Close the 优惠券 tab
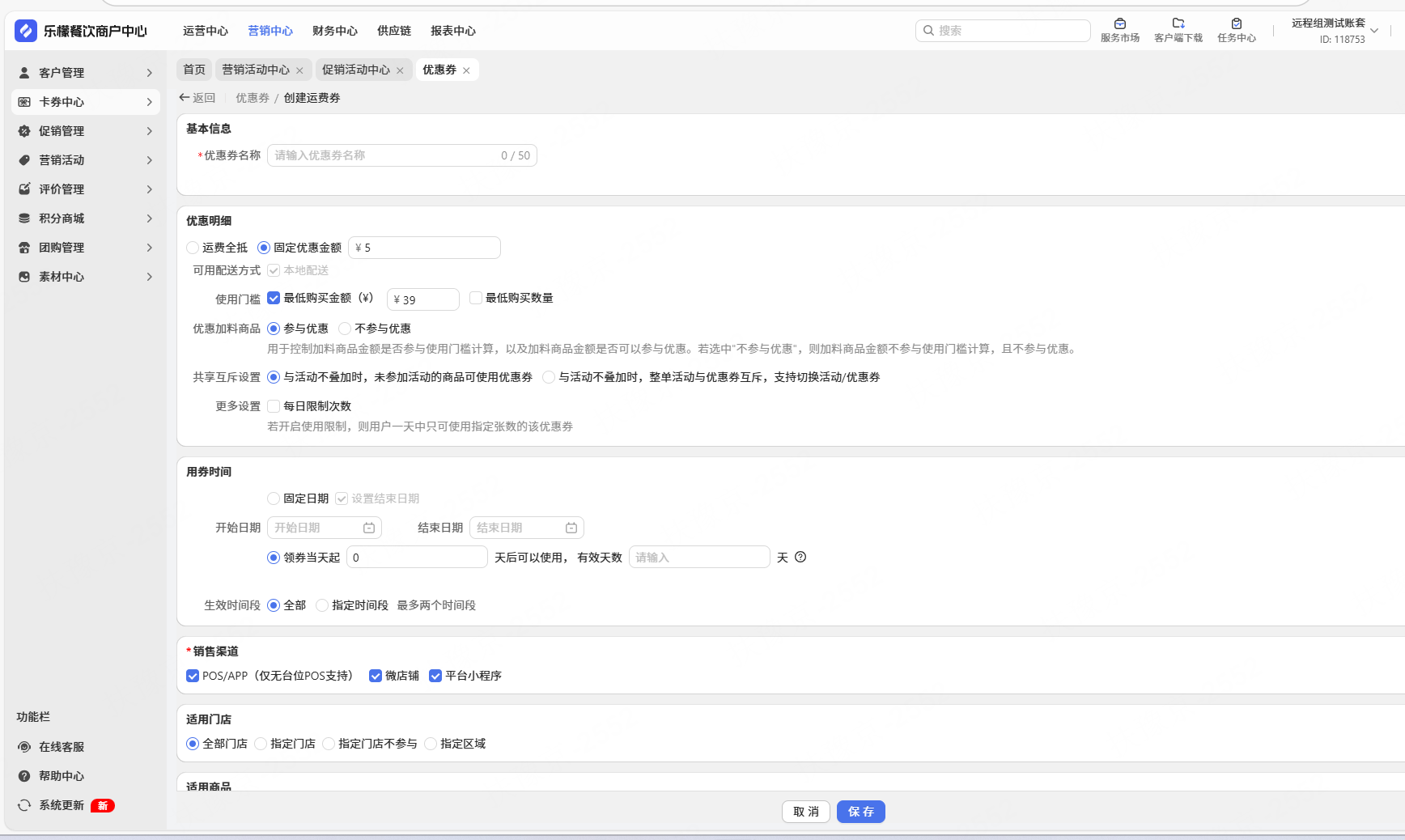The width and height of the screenshot is (1405, 840). pos(466,70)
